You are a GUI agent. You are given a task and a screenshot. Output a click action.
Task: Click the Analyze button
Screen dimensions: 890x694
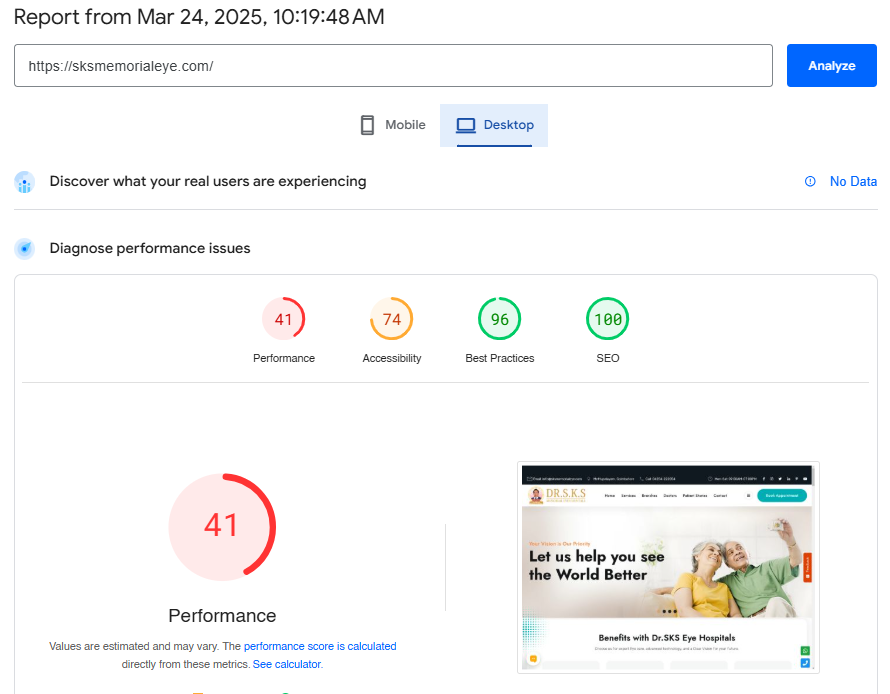pos(831,64)
